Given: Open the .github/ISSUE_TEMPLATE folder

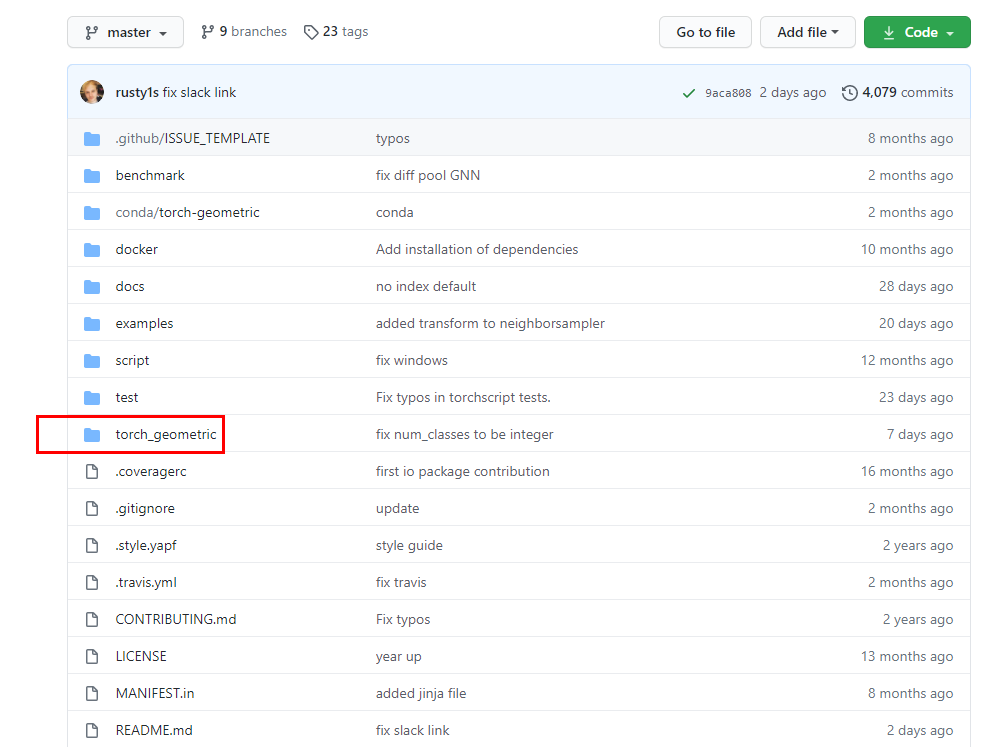Looking at the screenshot, I should tap(192, 138).
